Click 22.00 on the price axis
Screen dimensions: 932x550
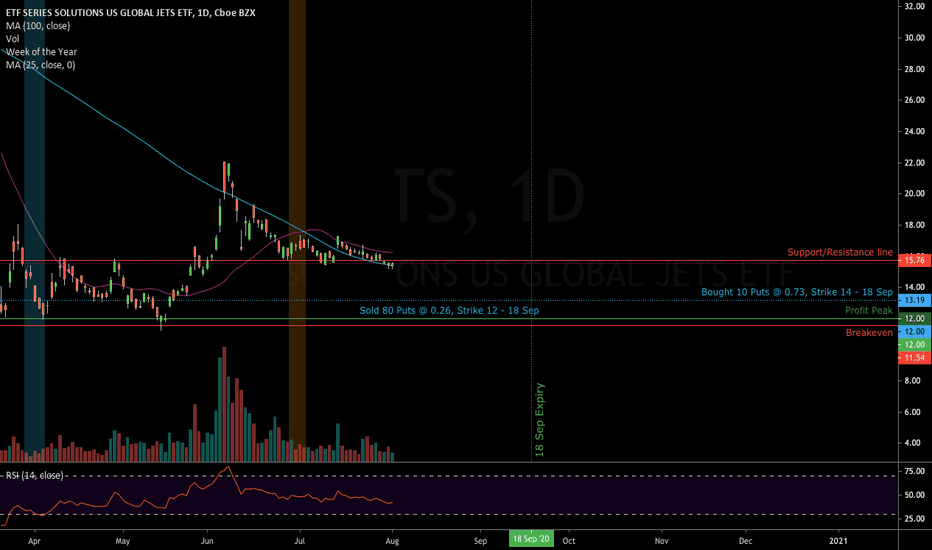point(915,162)
